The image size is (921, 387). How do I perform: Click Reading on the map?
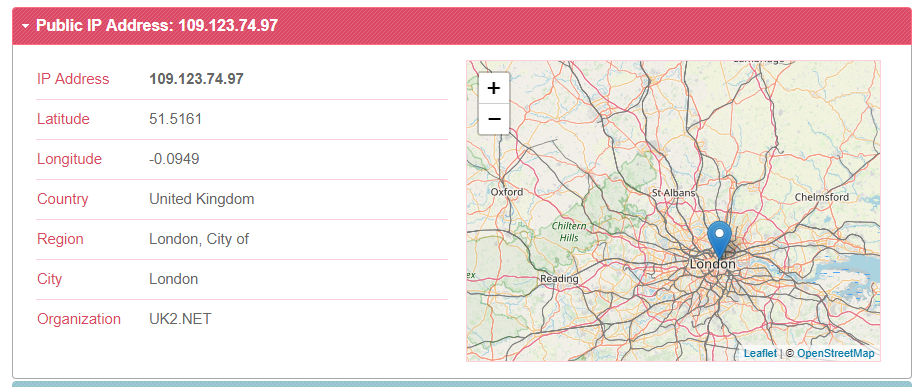point(559,278)
